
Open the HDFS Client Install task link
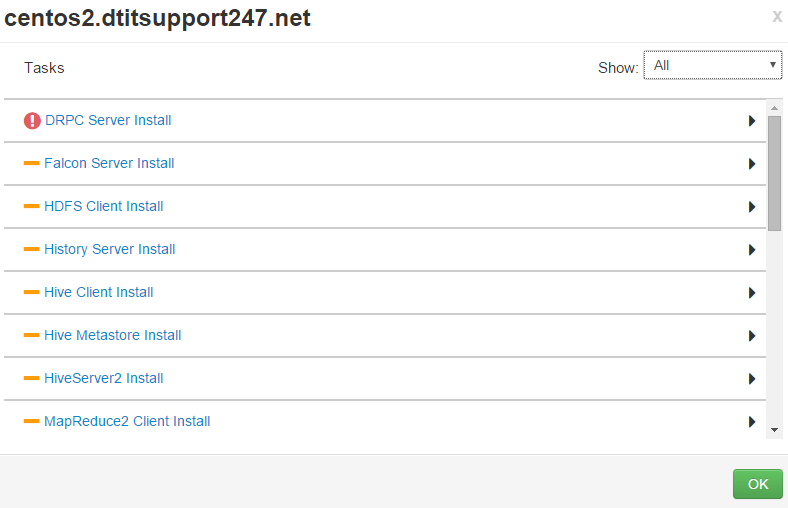point(103,206)
